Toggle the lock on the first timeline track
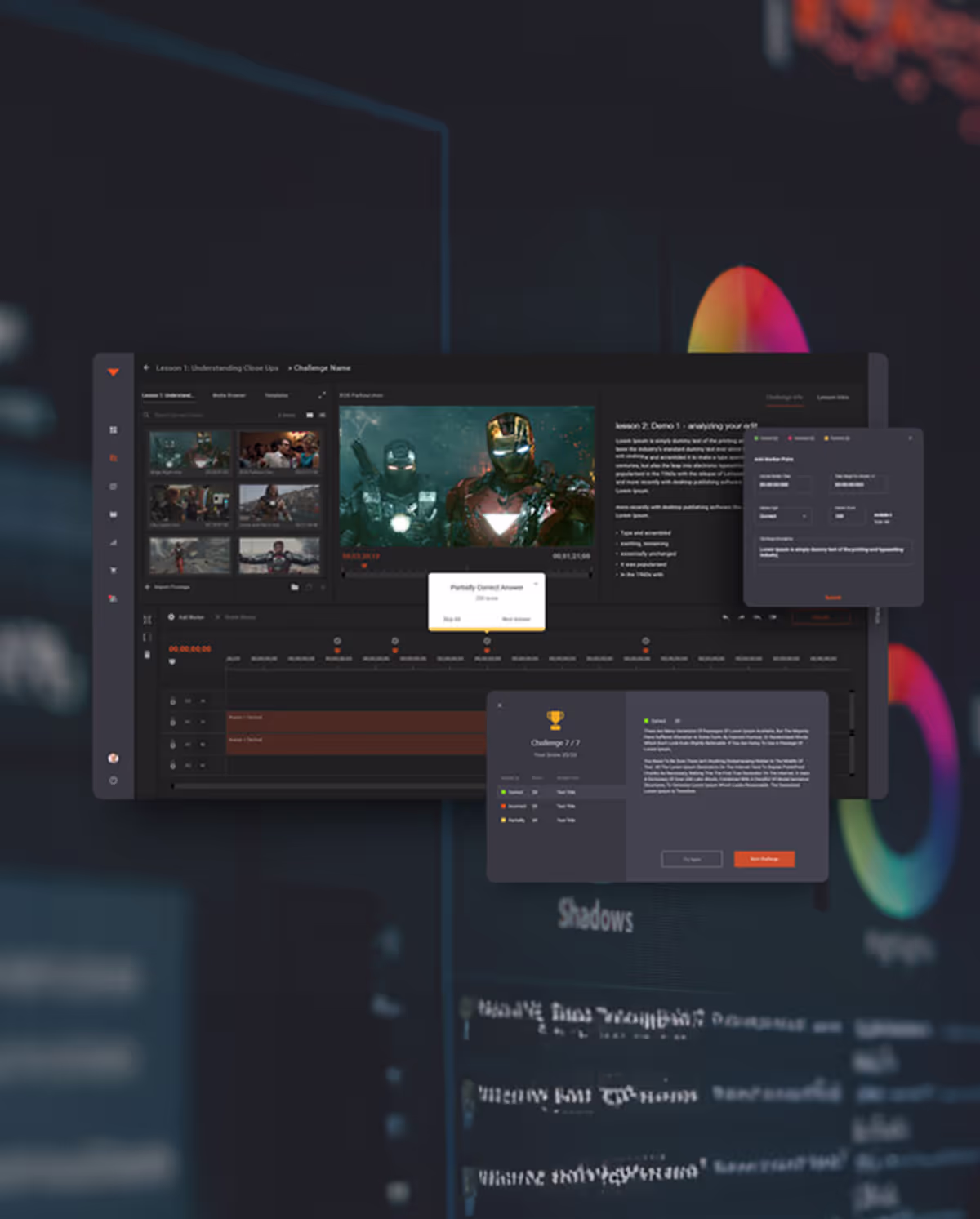The width and height of the screenshot is (980, 1219). click(x=172, y=701)
